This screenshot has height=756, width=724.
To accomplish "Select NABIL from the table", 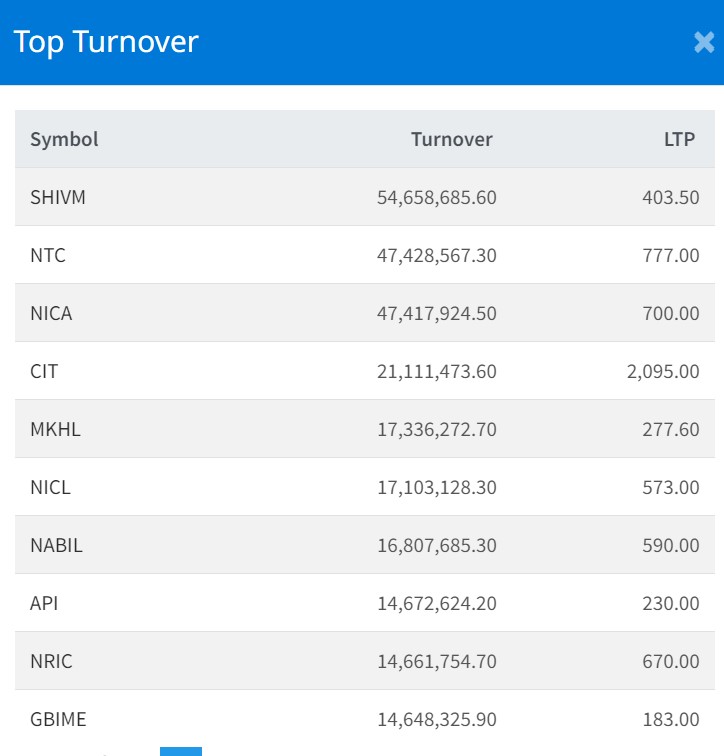I will (x=56, y=545).
